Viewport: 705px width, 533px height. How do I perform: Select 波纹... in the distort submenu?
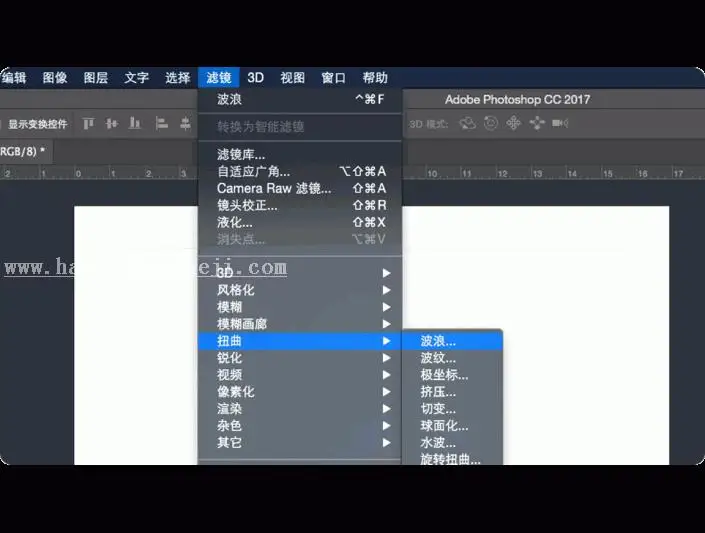tap(452, 358)
